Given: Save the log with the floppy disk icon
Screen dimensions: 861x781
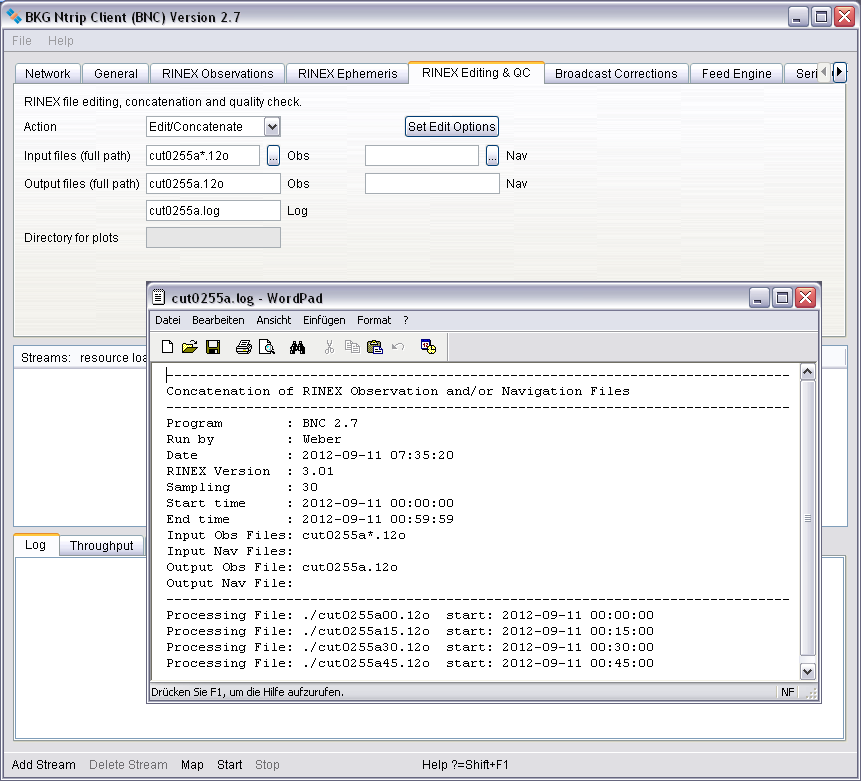Looking at the screenshot, I should [212, 347].
